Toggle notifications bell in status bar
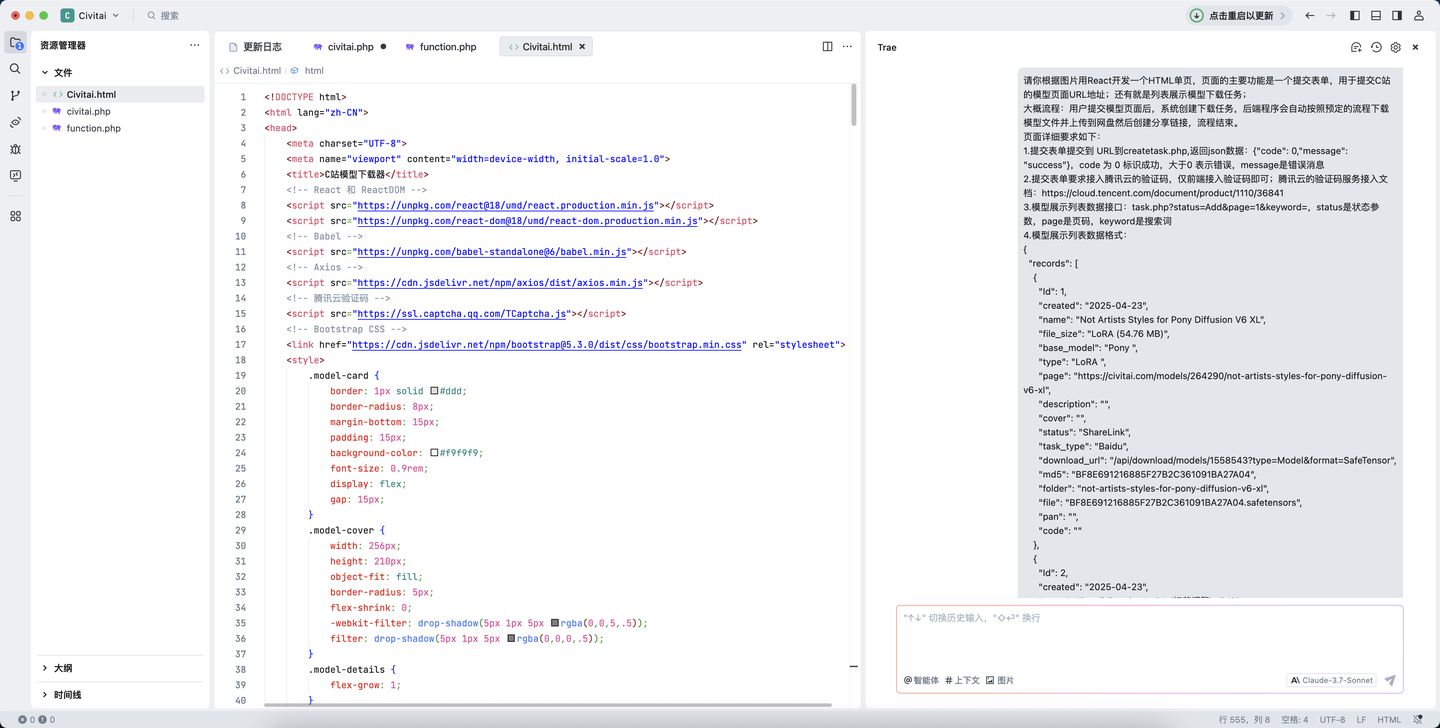The width and height of the screenshot is (1440, 728). (1419, 719)
